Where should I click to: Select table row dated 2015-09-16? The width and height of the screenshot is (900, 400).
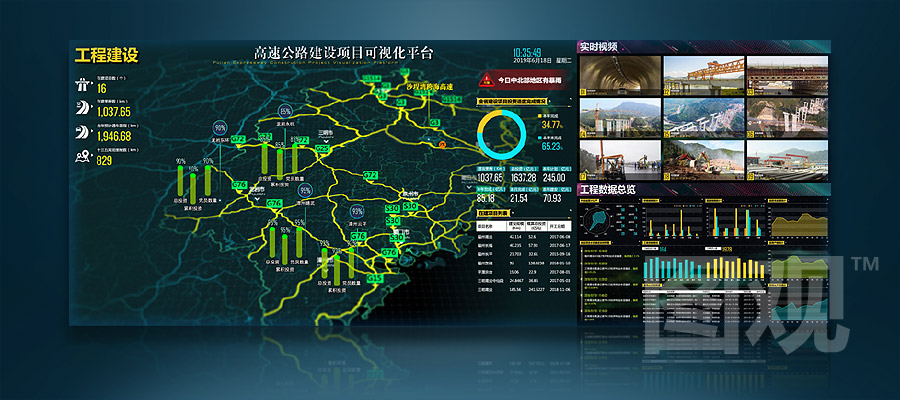524,253
